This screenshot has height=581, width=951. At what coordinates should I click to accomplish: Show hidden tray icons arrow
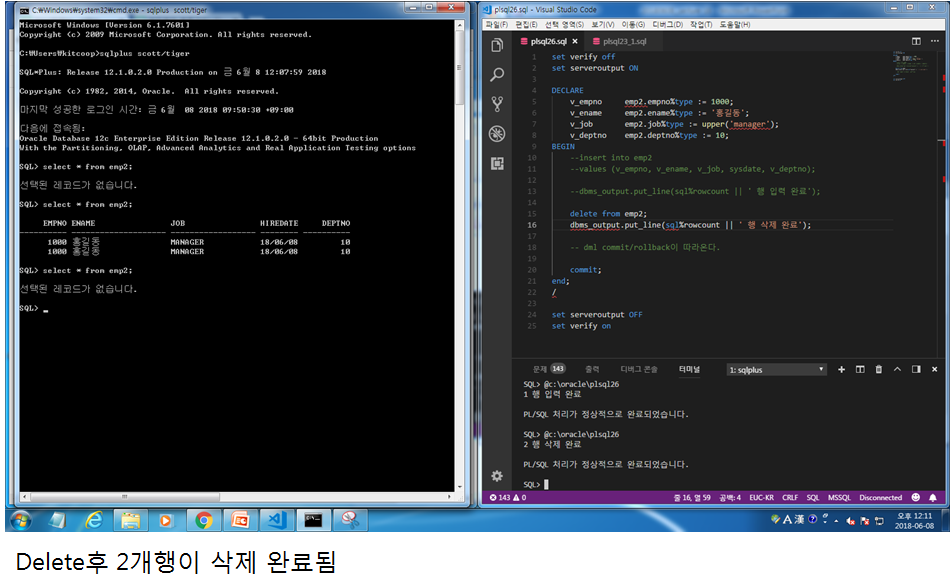(836, 520)
